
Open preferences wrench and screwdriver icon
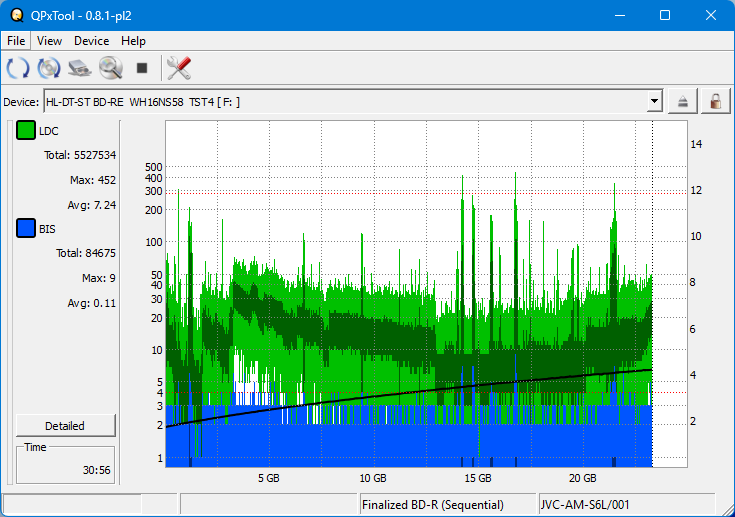coord(179,68)
